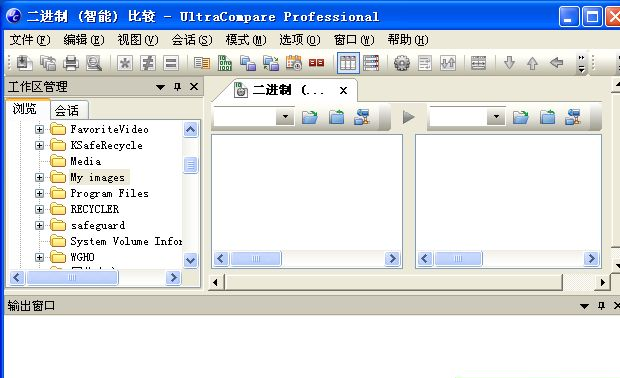Open left file path dropdown
The image size is (620, 378).
(x=285, y=117)
